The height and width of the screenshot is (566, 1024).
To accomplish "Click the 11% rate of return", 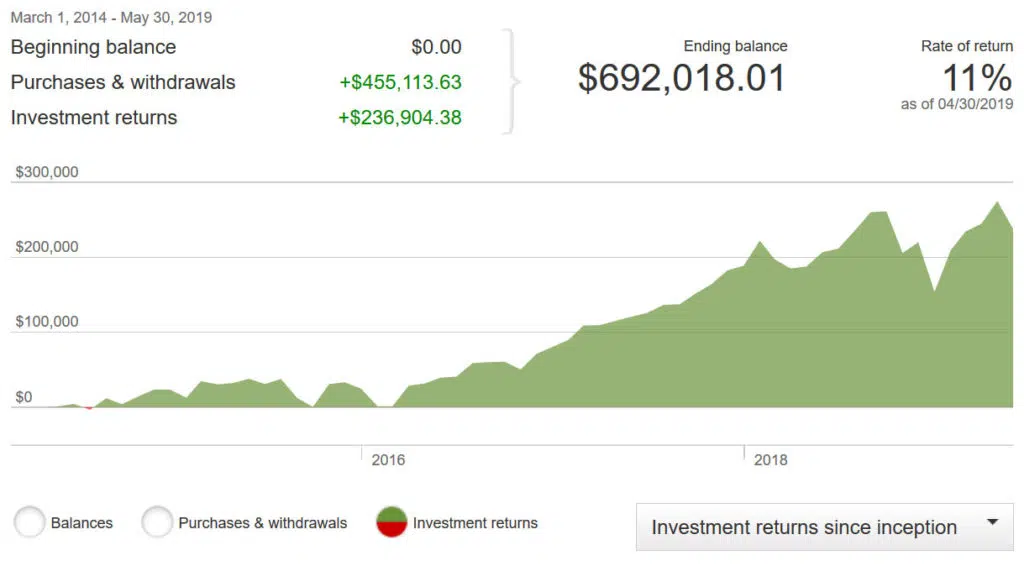I will (x=977, y=78).
